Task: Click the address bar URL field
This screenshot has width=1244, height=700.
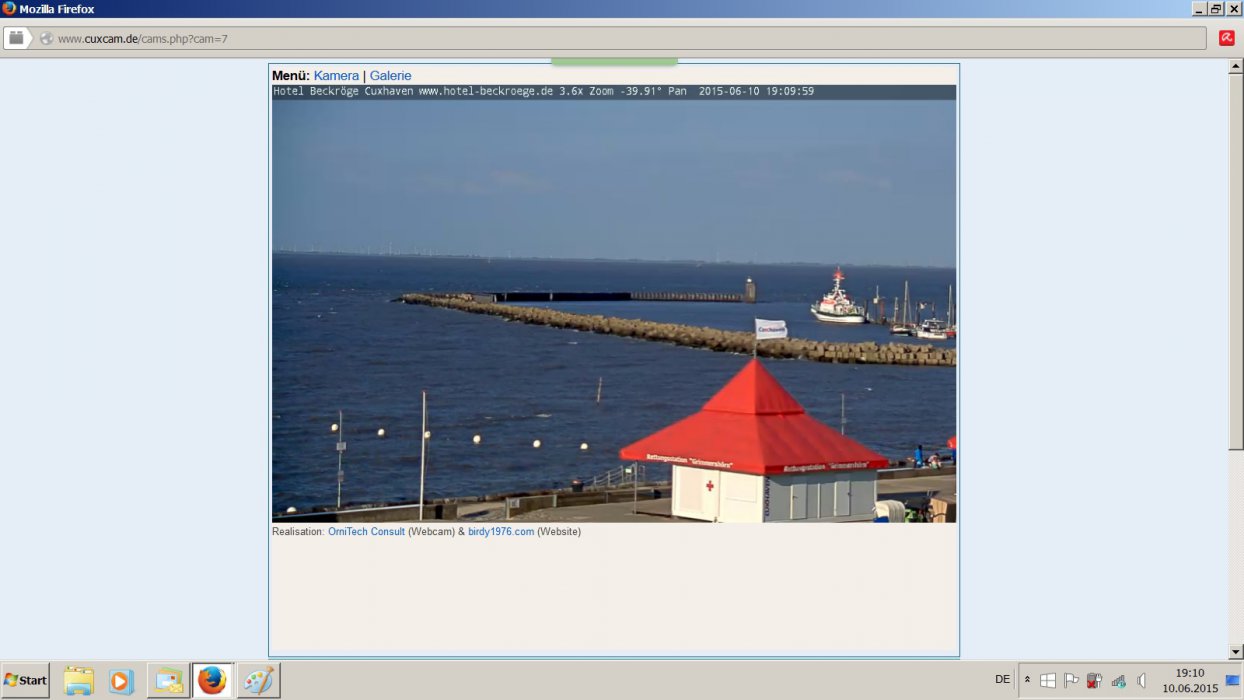Action: click(620, 39)
